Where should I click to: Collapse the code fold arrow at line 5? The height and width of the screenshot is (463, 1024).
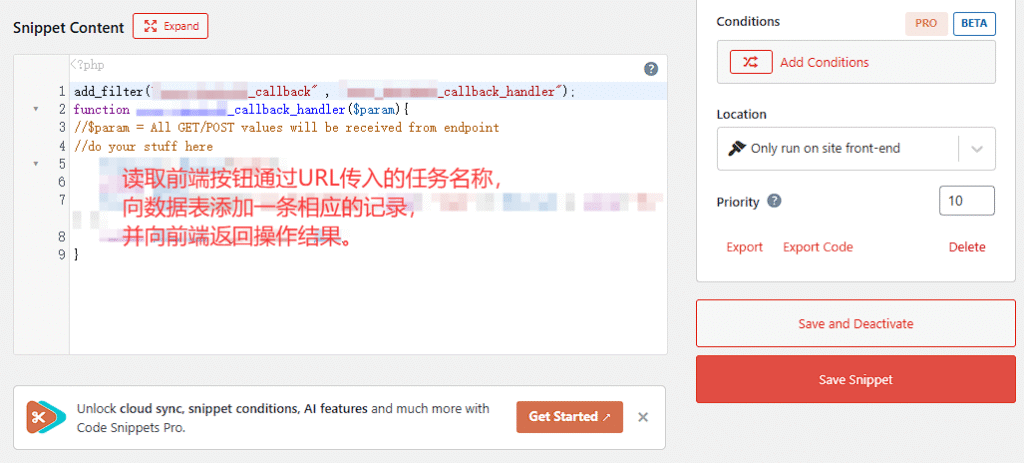(36, 163)
